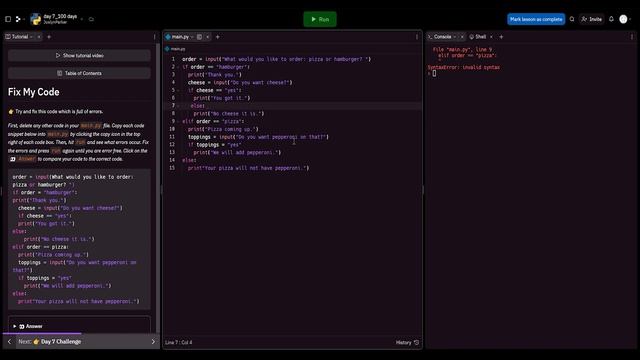Click the Python project logo
Viewport: 640px width, 360px height.
(36, 19)
